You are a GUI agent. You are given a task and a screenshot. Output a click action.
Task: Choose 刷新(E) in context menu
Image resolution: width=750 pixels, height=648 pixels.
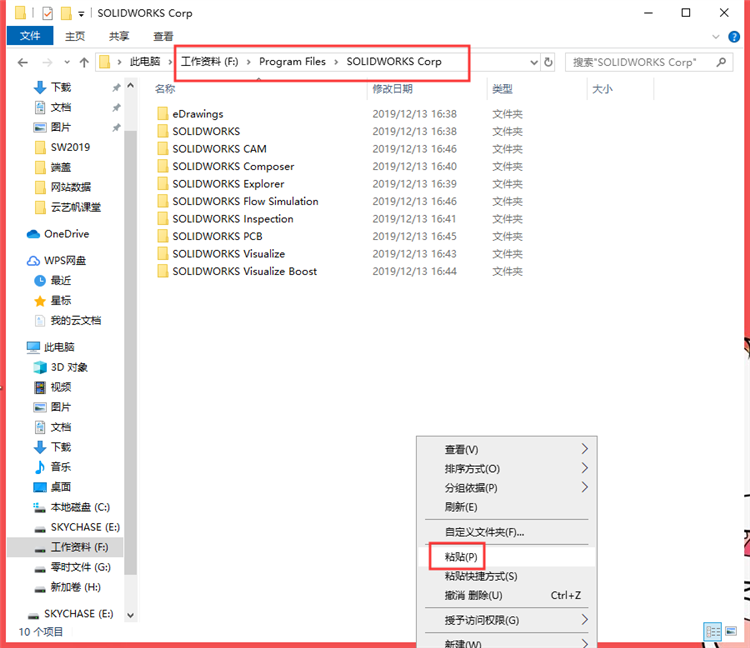click(x=507, y=507)
